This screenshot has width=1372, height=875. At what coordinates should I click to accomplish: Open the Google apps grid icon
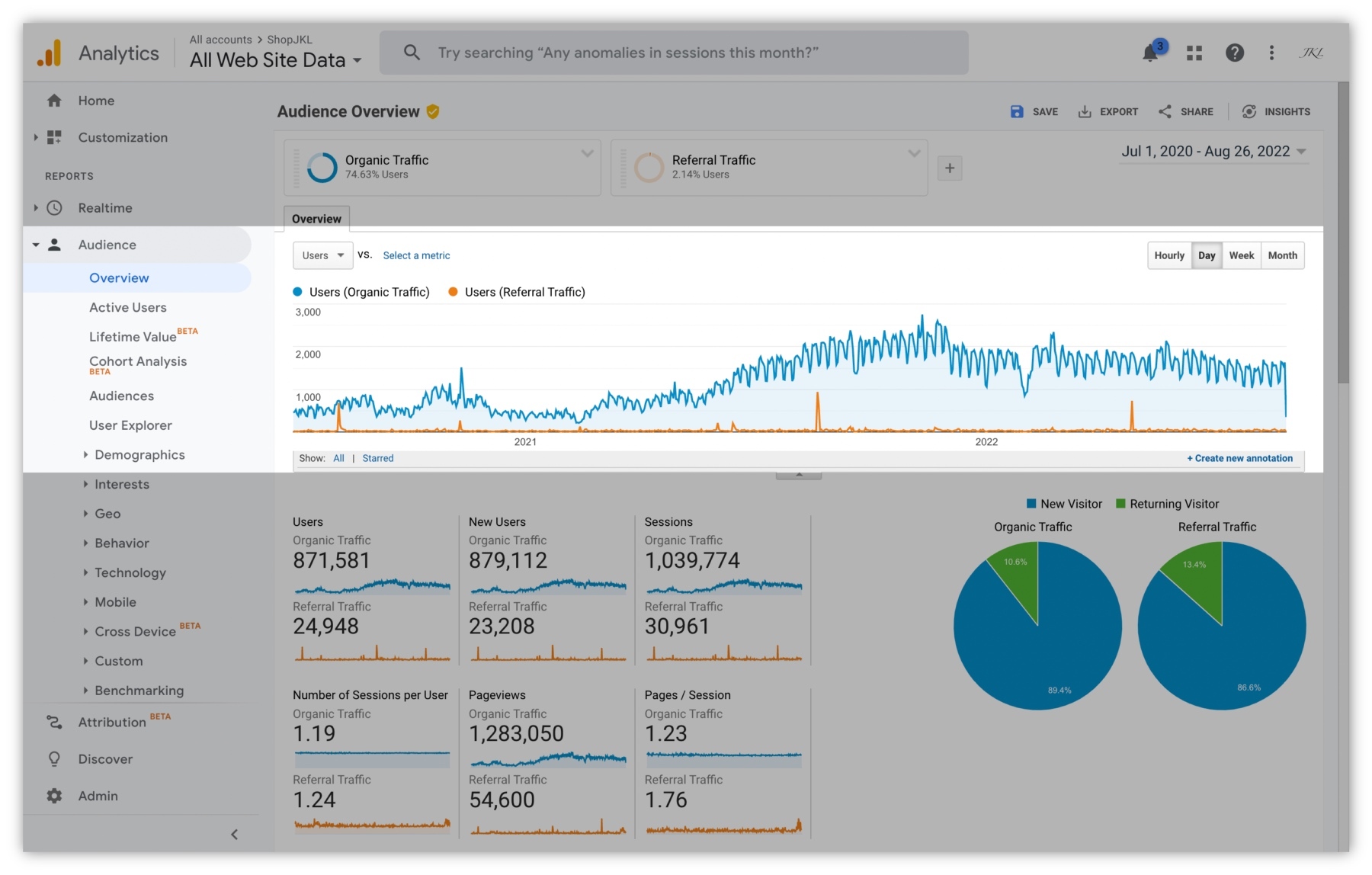(x=1194, y=53)
